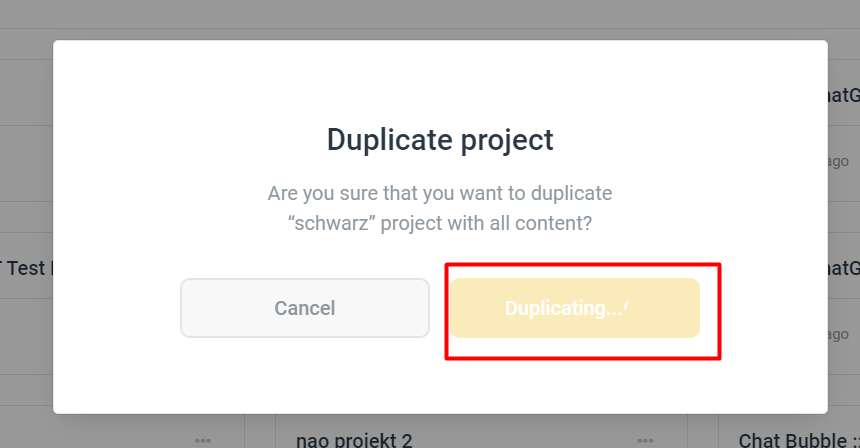Click lower "ago" timestamp behind dialog edge
The height and width of the screenshot is (448, 860).
(838, 334)
